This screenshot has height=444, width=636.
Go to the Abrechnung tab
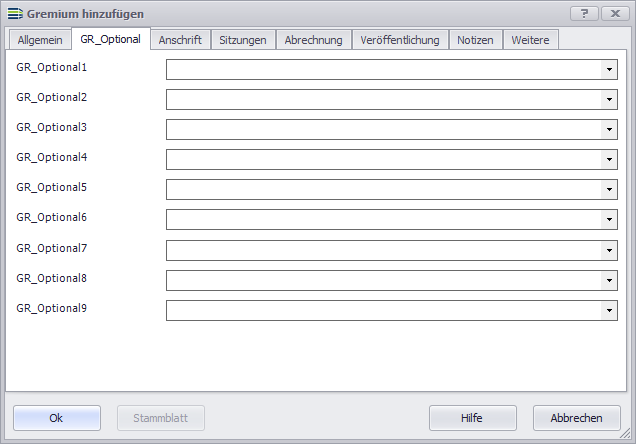[x=313, y=40]
